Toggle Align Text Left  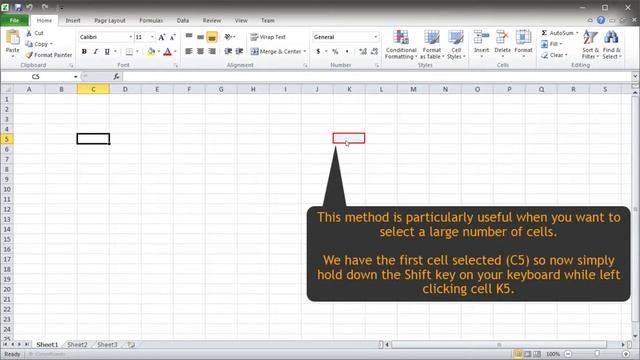coord(189,51)
